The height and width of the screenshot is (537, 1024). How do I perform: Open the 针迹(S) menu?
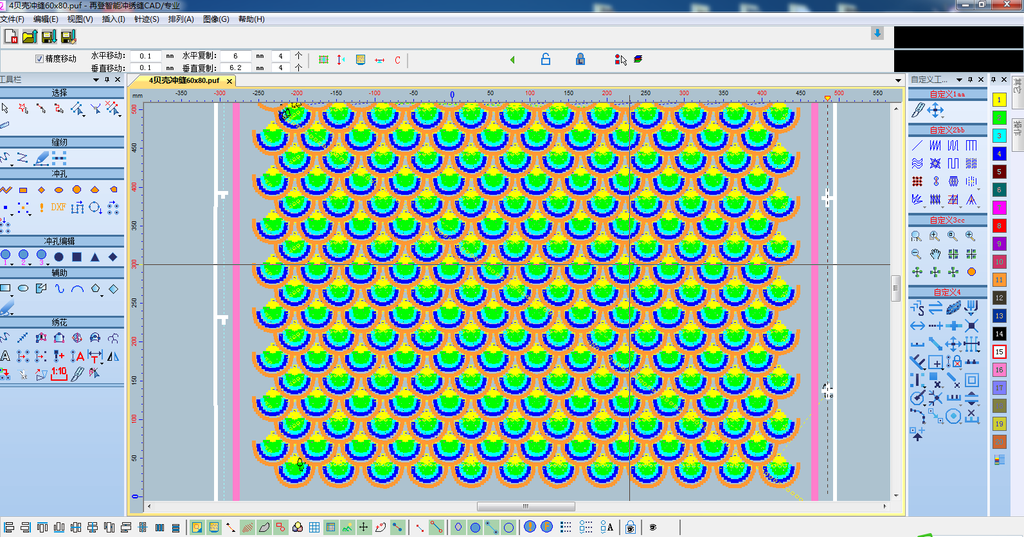pos(146,19)
